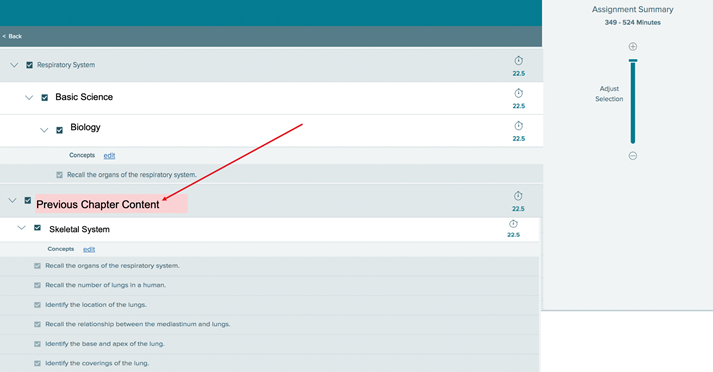The image size is (713, 372).
Task: Uncheck the Previous Chapter Content checkbox
Action: click(28, 201)
